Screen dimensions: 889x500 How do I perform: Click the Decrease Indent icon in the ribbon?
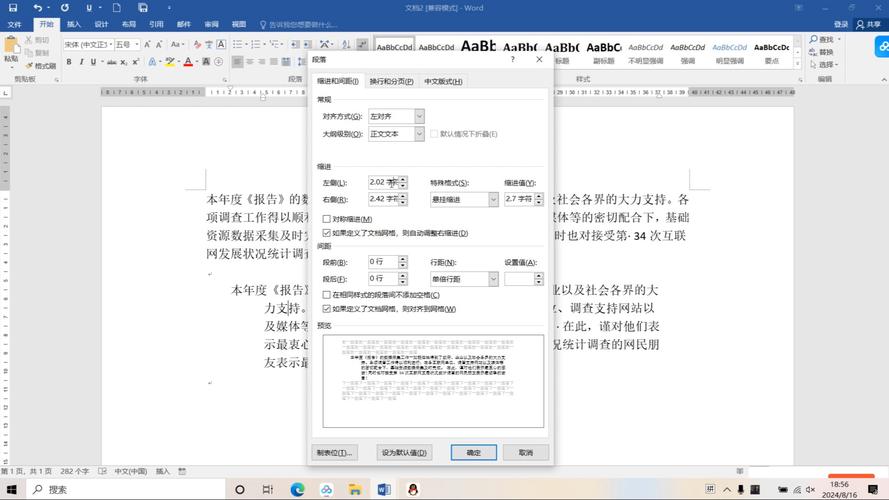click(x=295, y=44)
